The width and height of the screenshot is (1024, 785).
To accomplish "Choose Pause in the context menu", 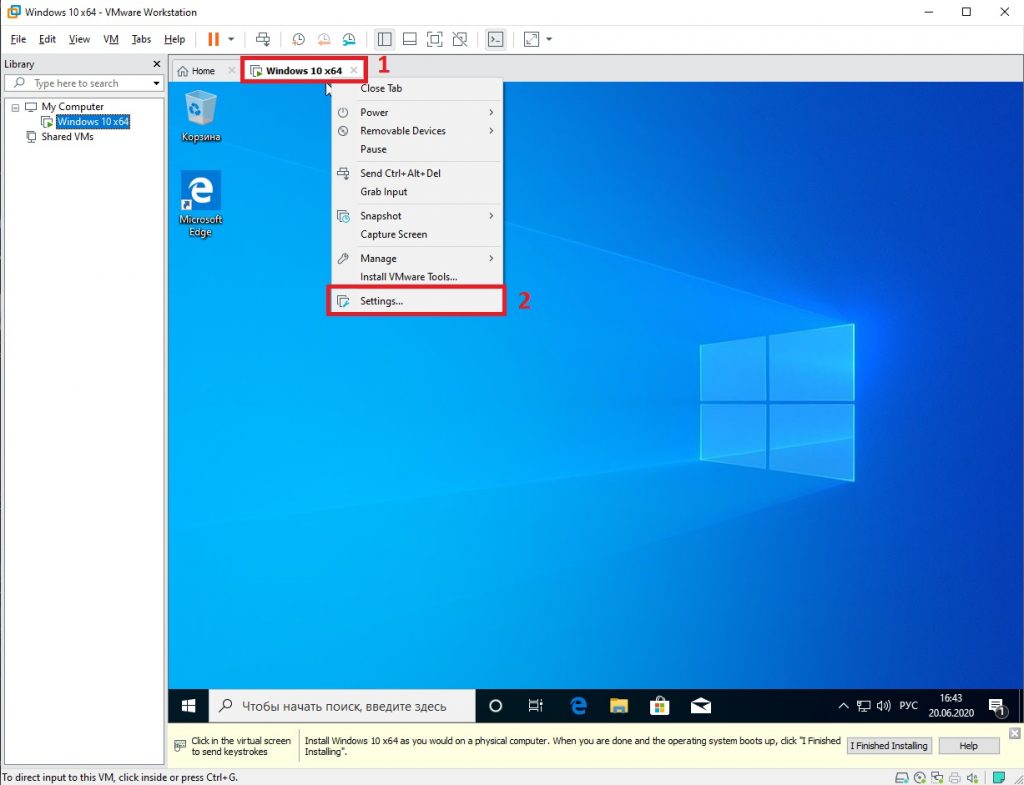I will pyautogui.click(x=417, y=149).
